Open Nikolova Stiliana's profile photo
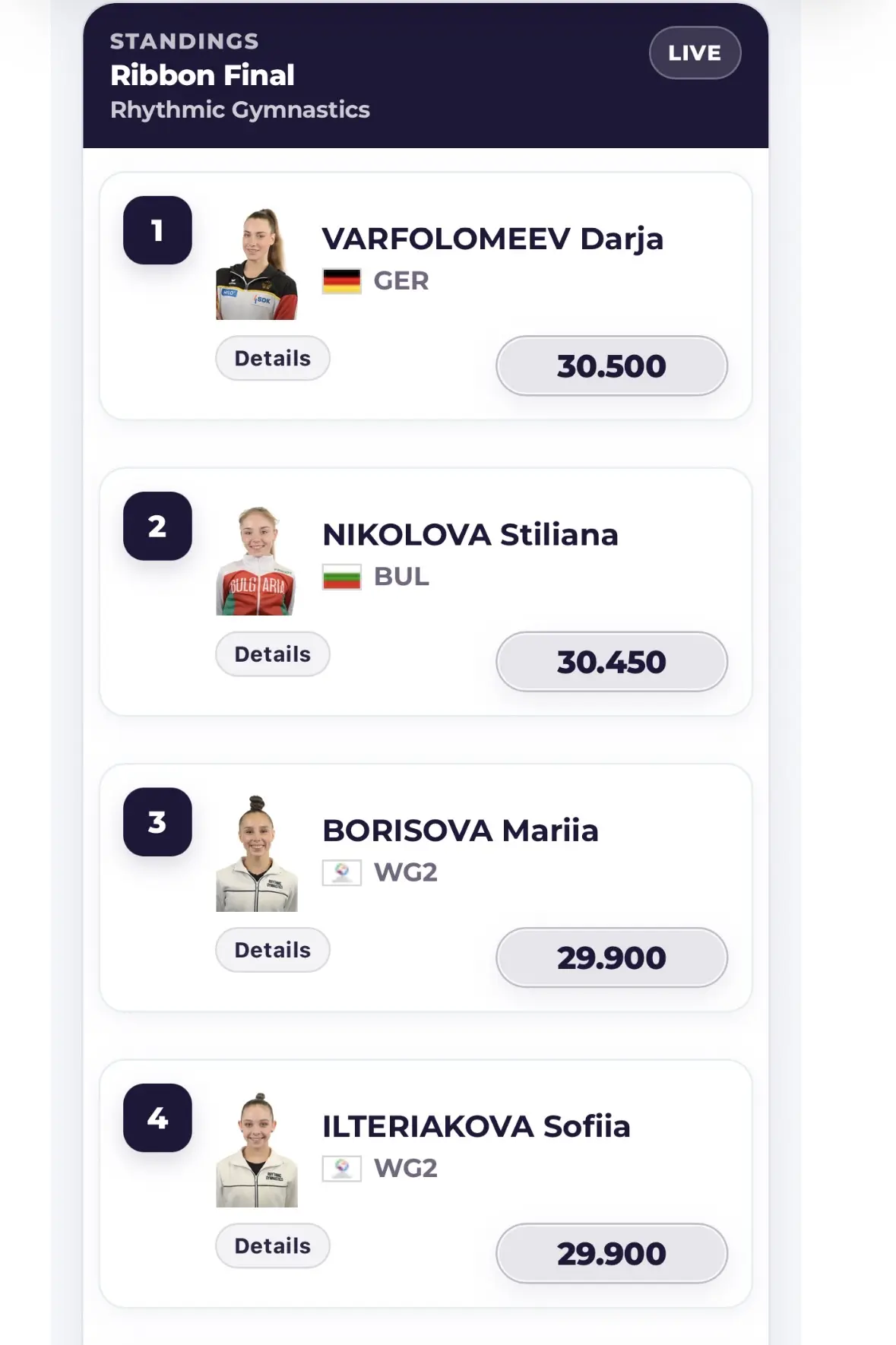Viewport: 896px width, 1345px height. coord(257,560)
